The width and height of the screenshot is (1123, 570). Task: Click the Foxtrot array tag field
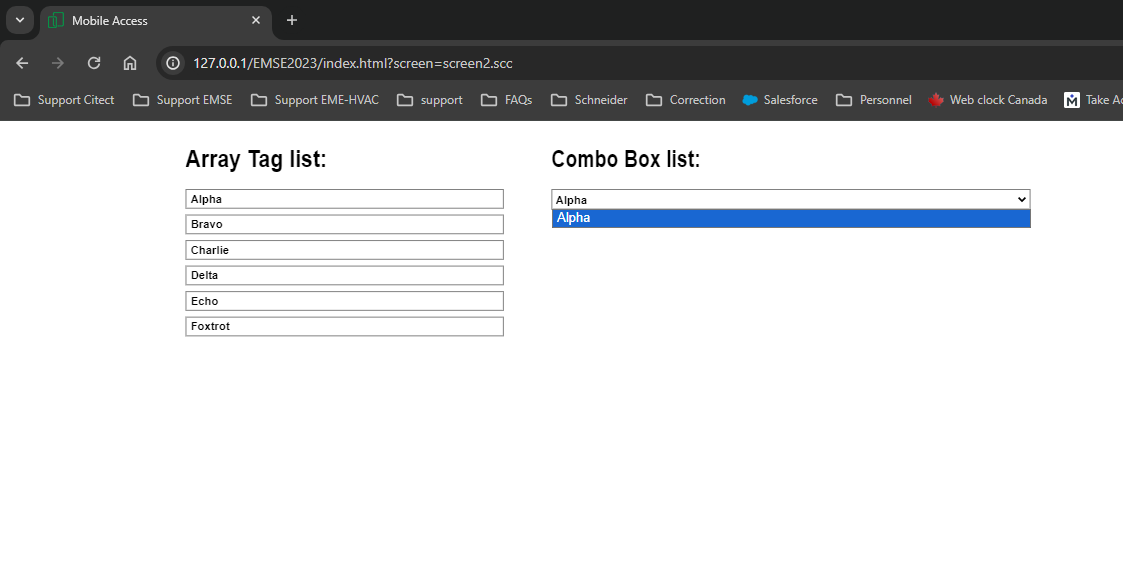pos(344,326)
